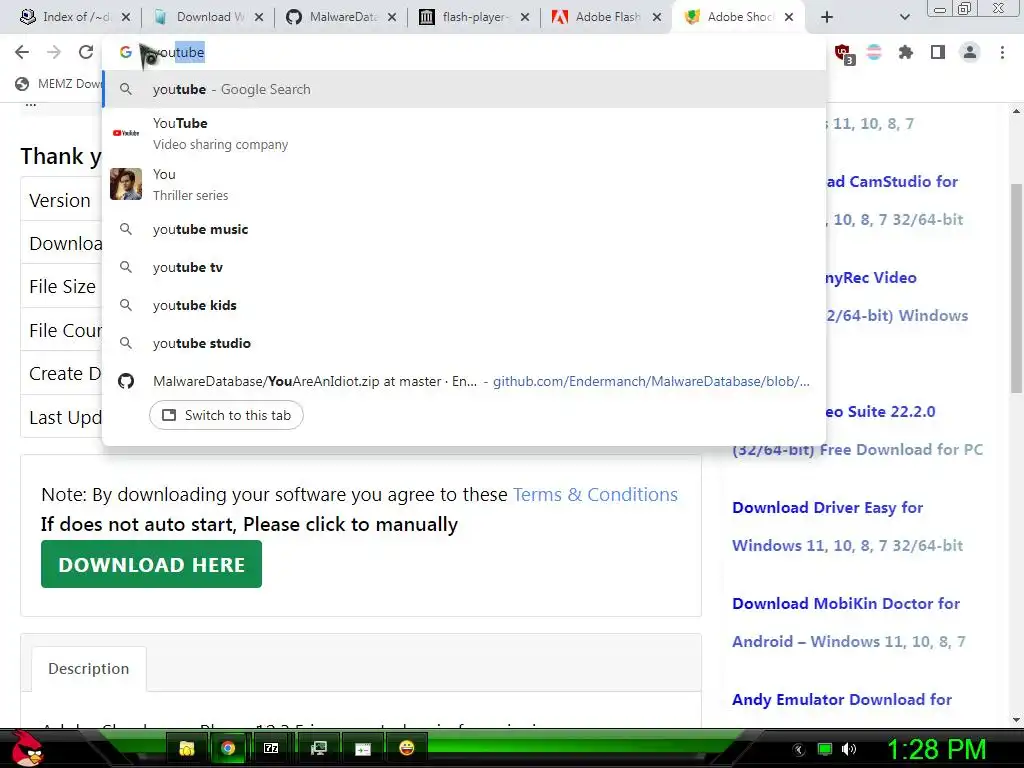Choose the 'youtube - Google Search' suggestion

point(464,89)
